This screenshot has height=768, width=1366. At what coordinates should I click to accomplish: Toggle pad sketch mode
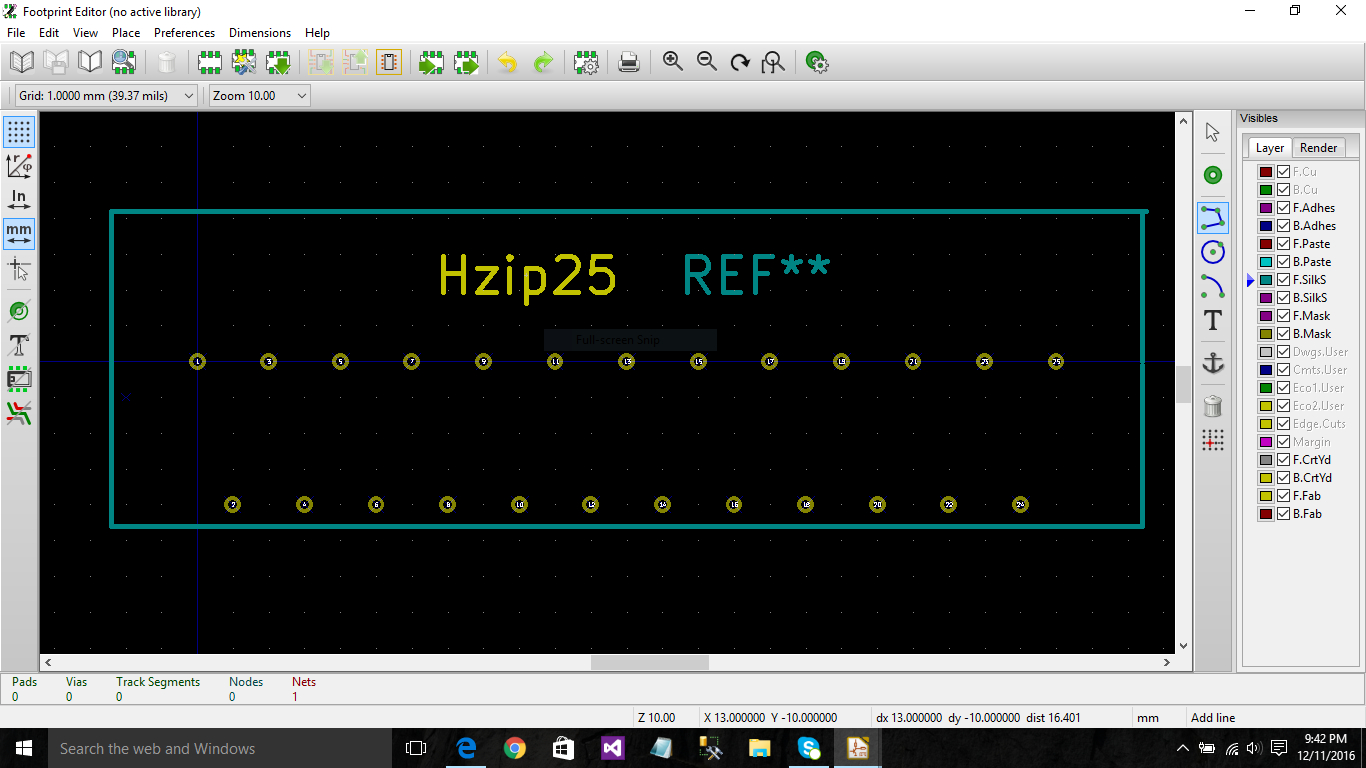(19, 311)
